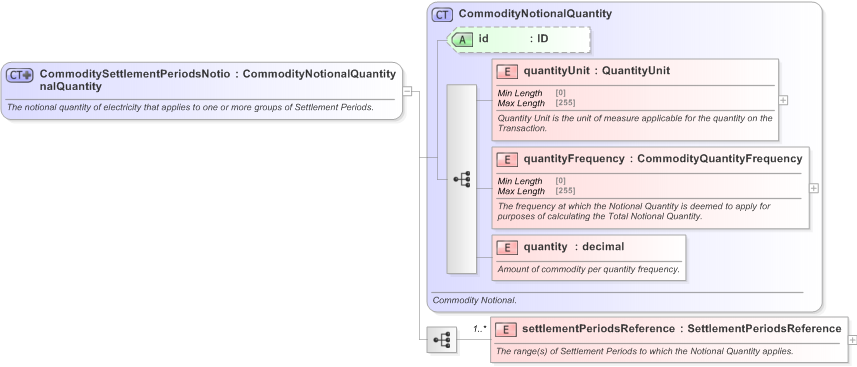Click the 'Quantity Unit is the unit of measure' description
Image resolution: width=857 pixels, height=367 pixels.
point(635,123)
